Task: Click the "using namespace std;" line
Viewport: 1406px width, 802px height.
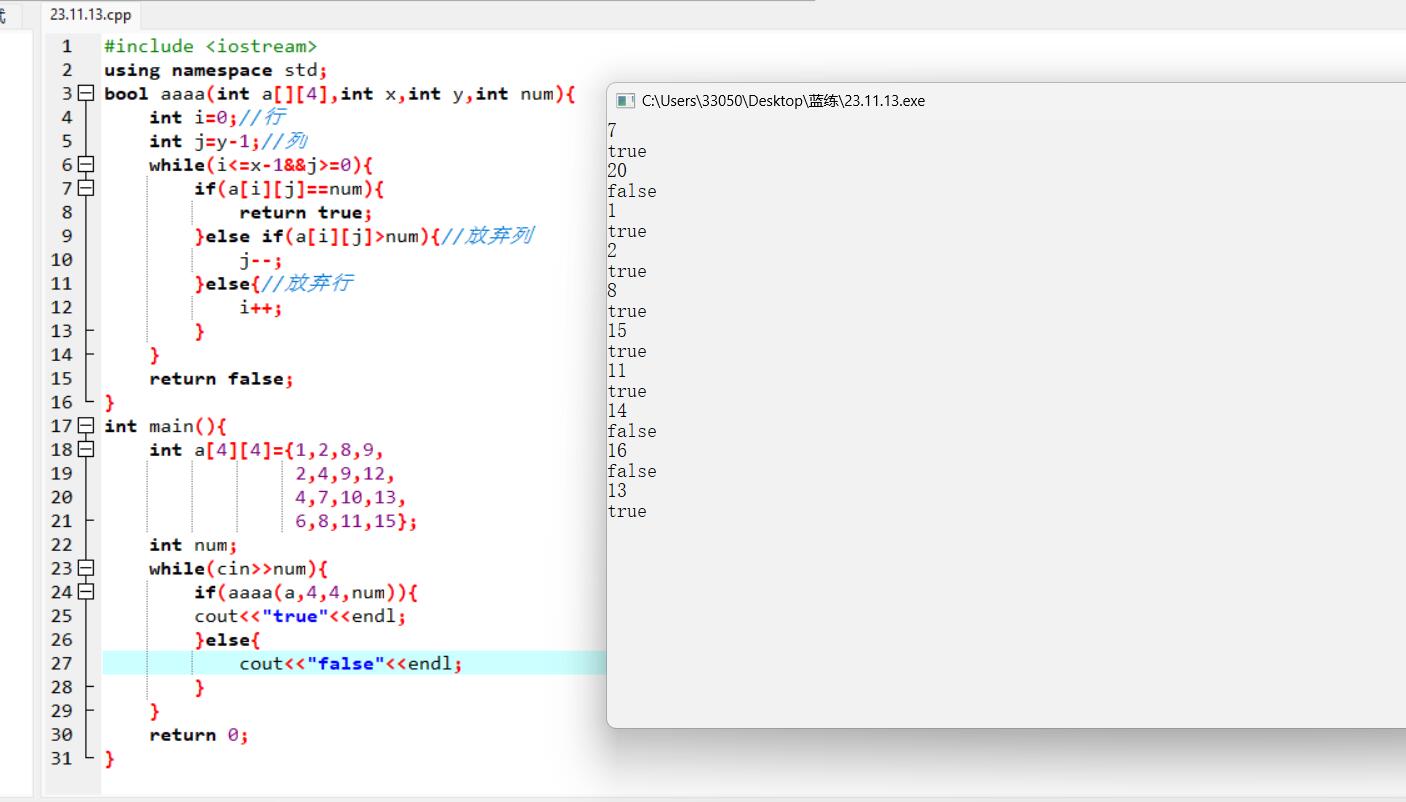Action: 215,70
